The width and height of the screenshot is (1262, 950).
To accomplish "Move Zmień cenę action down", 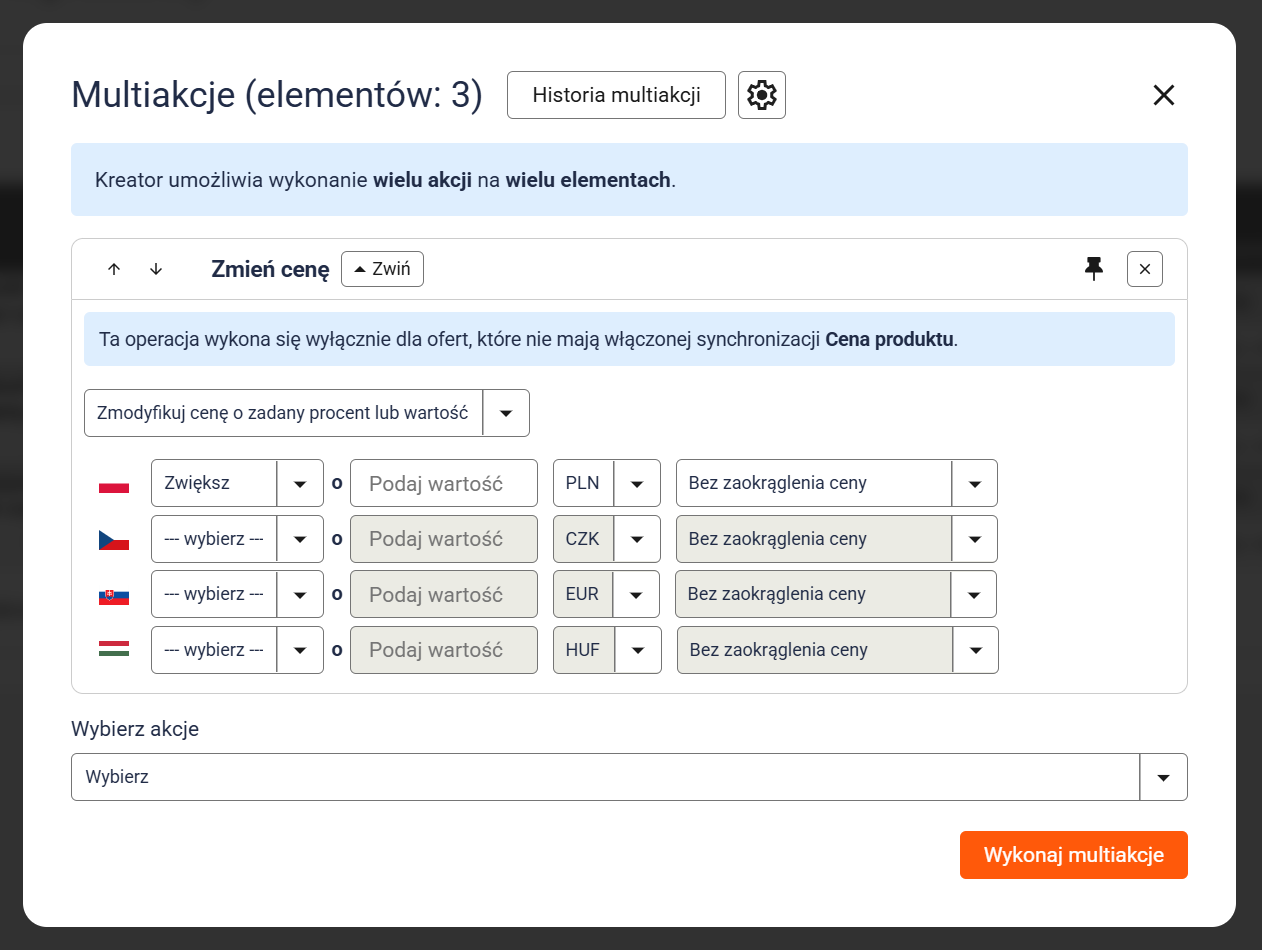I will 156,269.
